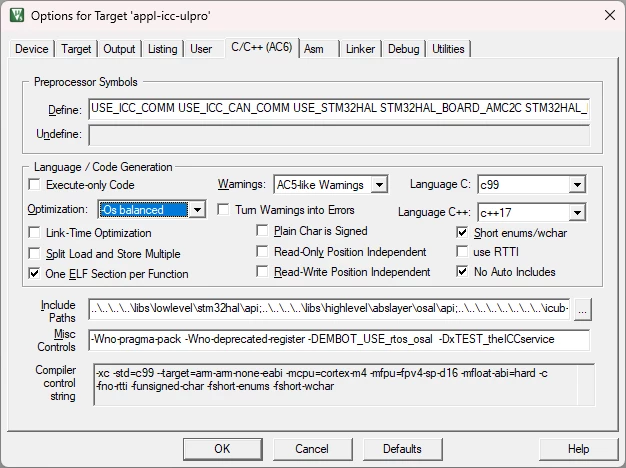Go to the Debug tab

(x=404, y=49)
